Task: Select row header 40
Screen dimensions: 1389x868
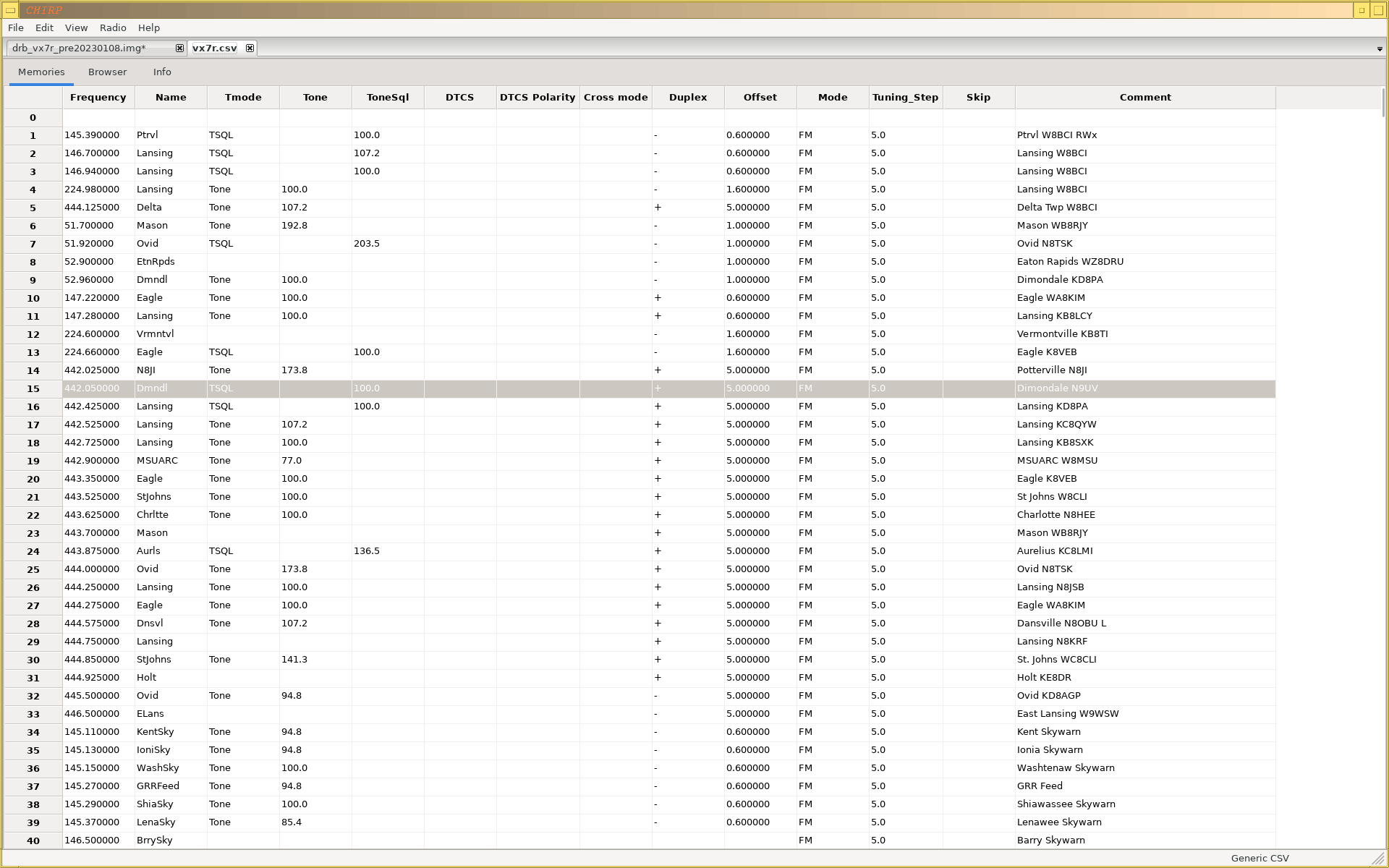Action: [33, 841]
